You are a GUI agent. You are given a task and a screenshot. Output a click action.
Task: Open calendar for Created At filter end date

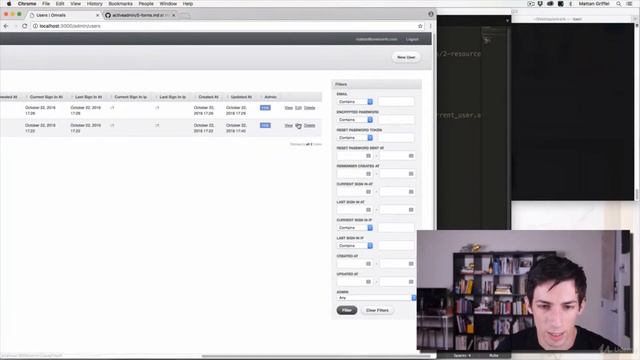[x=411, y=264]
